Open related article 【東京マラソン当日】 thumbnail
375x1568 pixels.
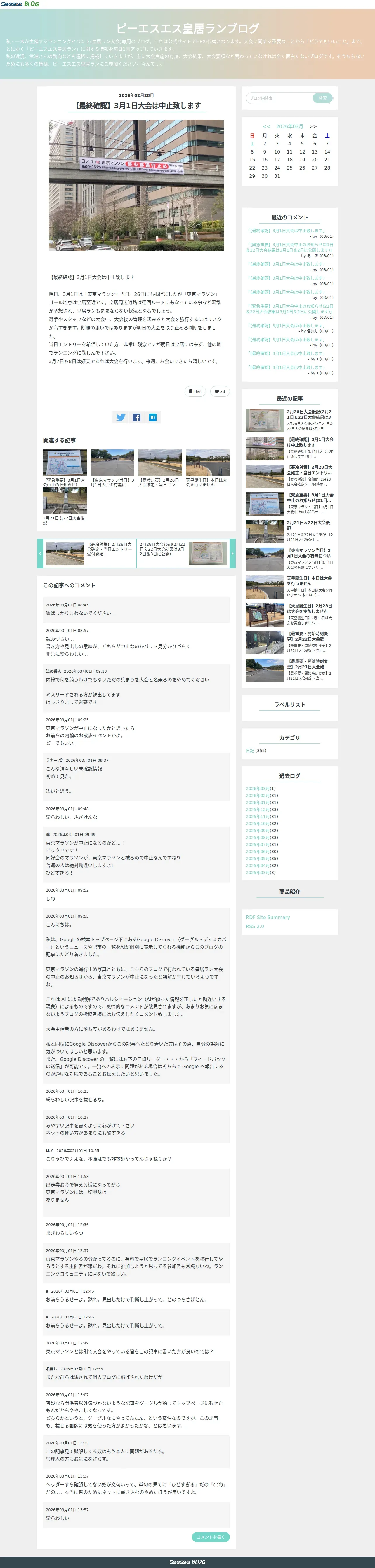pos(112,463)
